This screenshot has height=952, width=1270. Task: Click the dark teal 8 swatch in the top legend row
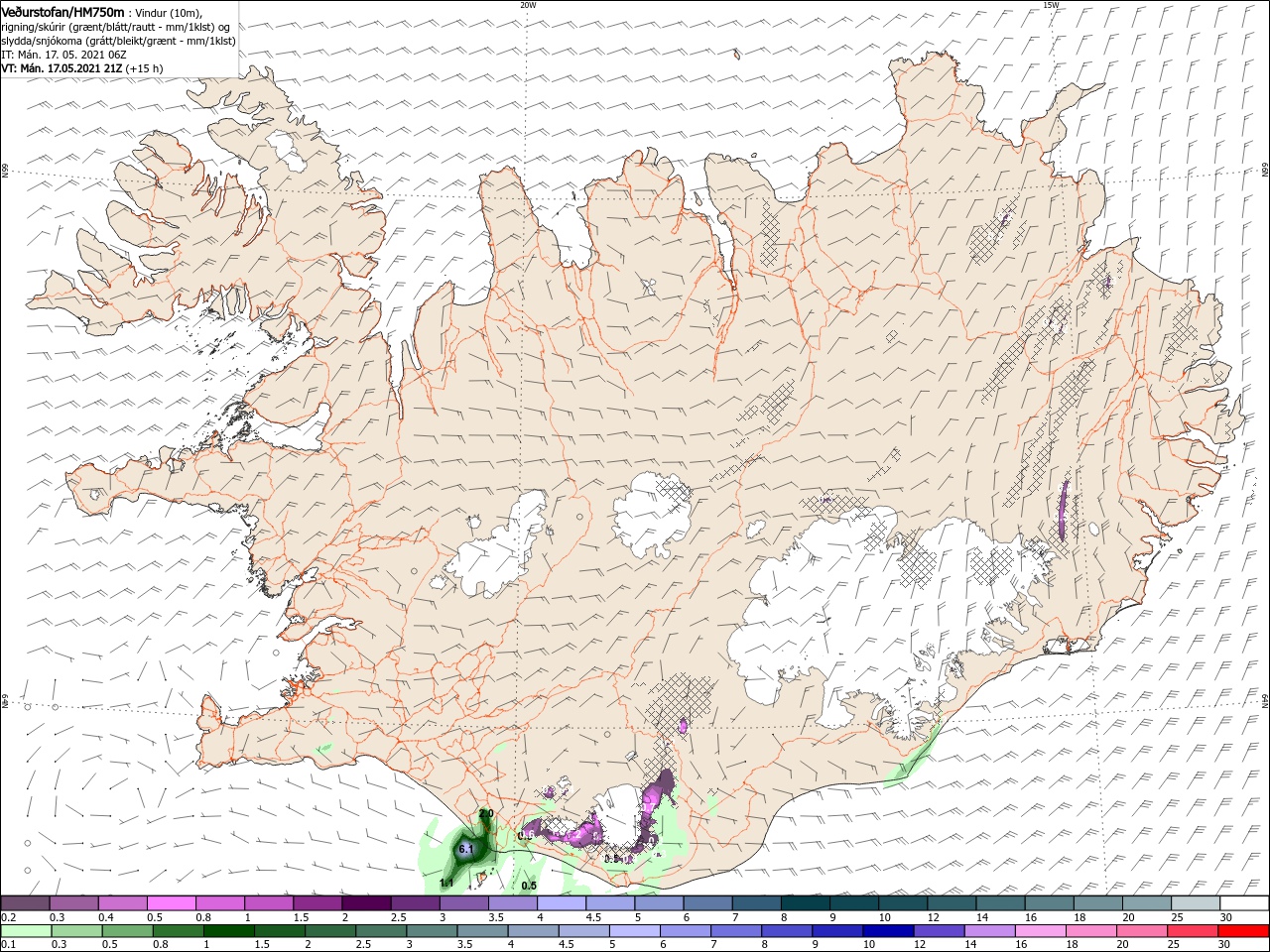[x=806, y=903]
